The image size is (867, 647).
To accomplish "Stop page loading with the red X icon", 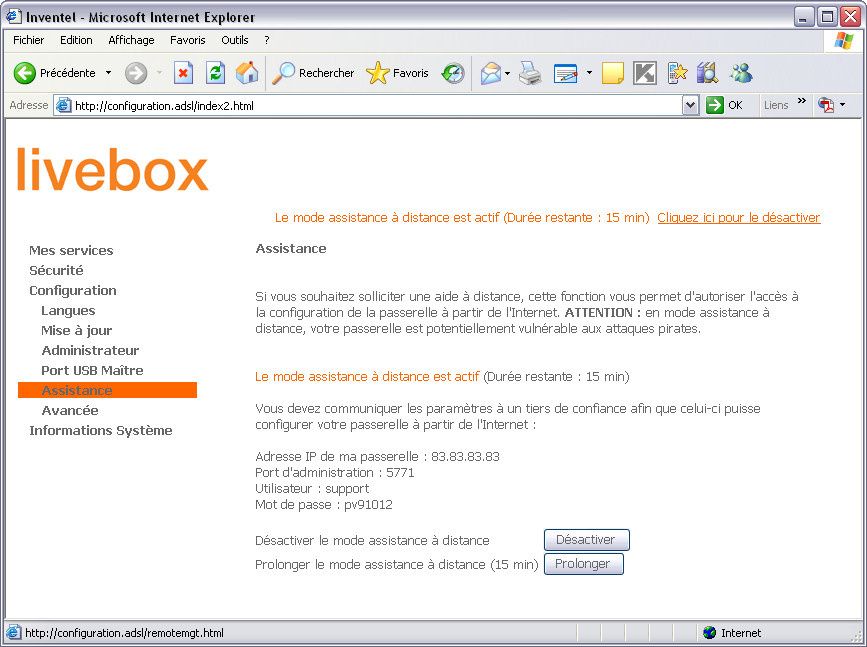I will coord(184,73).
